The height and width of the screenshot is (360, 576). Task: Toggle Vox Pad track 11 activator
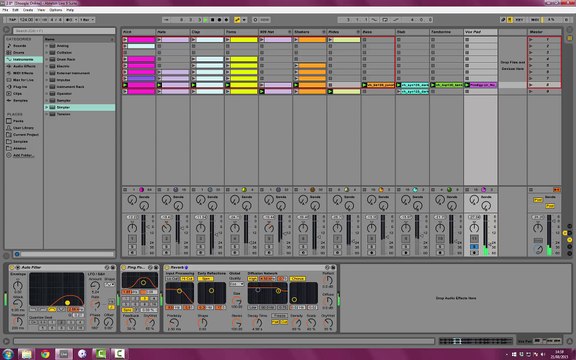pos(474,239)
